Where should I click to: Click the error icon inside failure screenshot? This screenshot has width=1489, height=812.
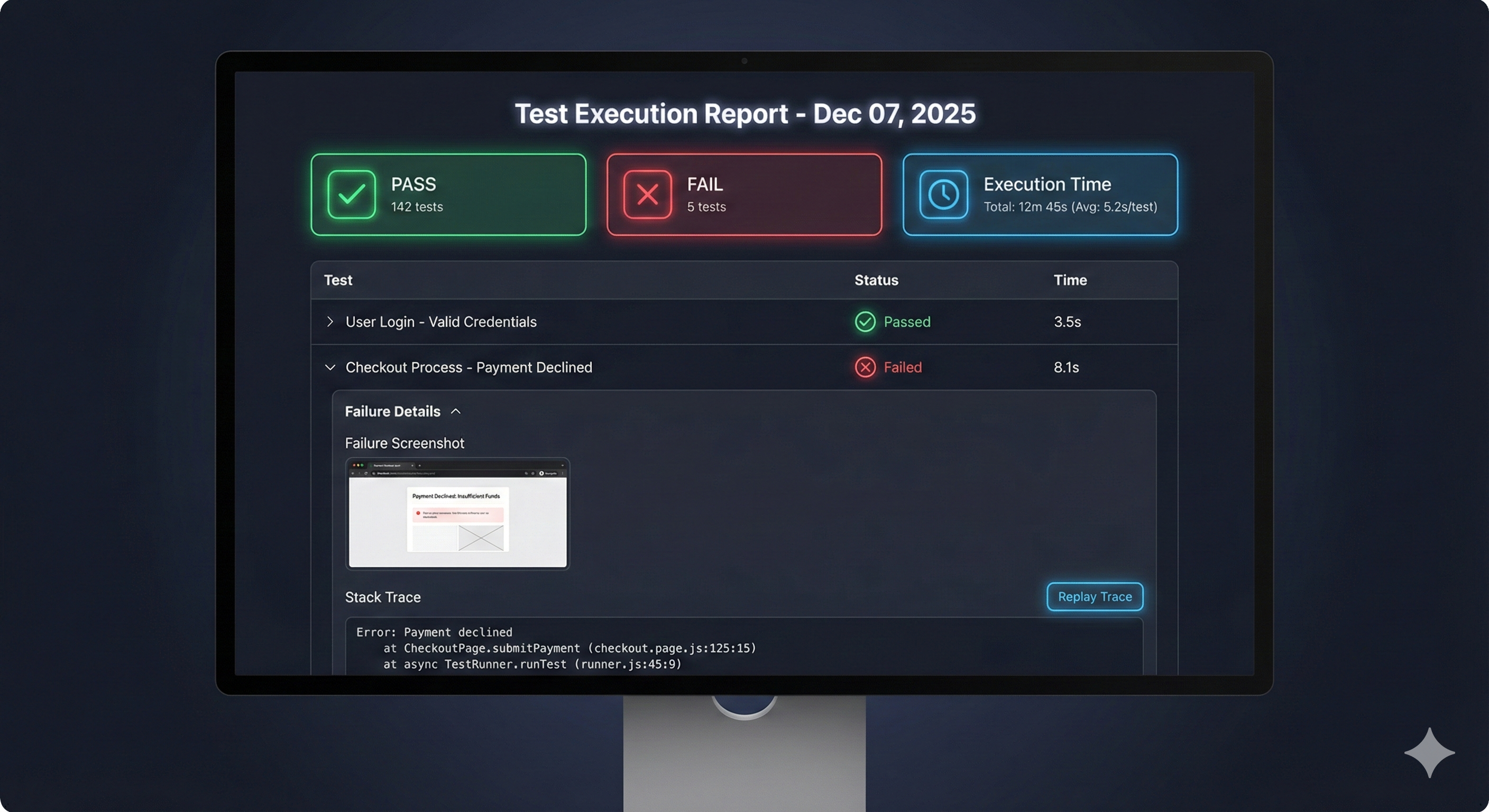(x=418, y=514)
